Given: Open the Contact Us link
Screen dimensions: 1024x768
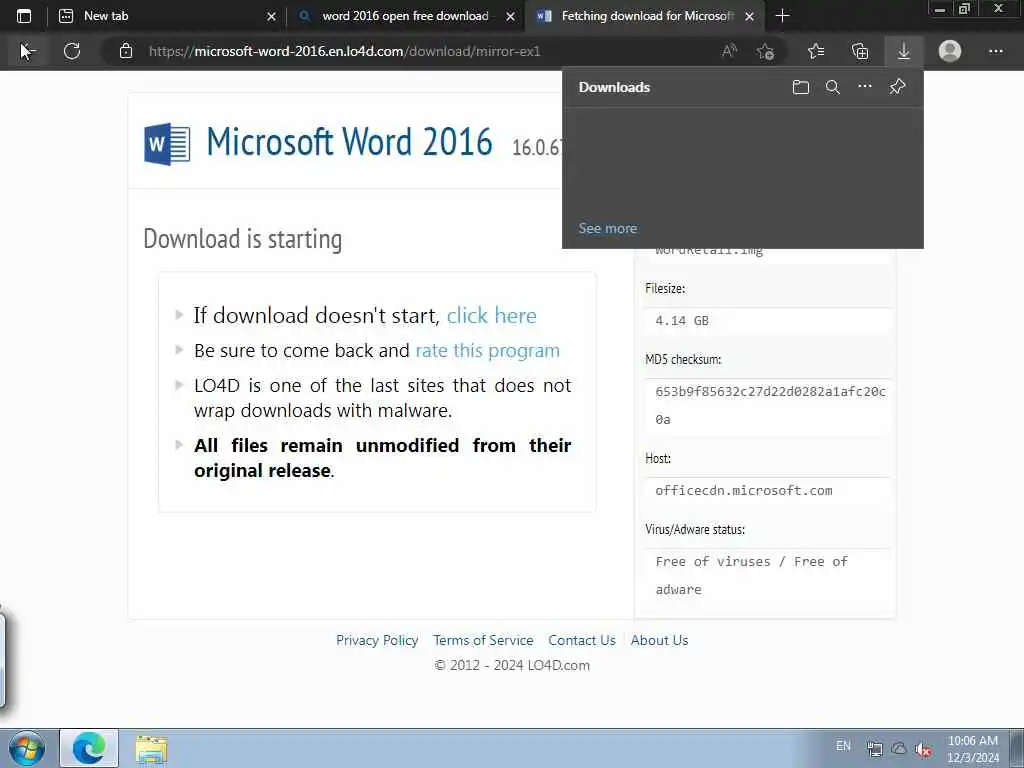Looking at the screenshot, I should (582, 640).
